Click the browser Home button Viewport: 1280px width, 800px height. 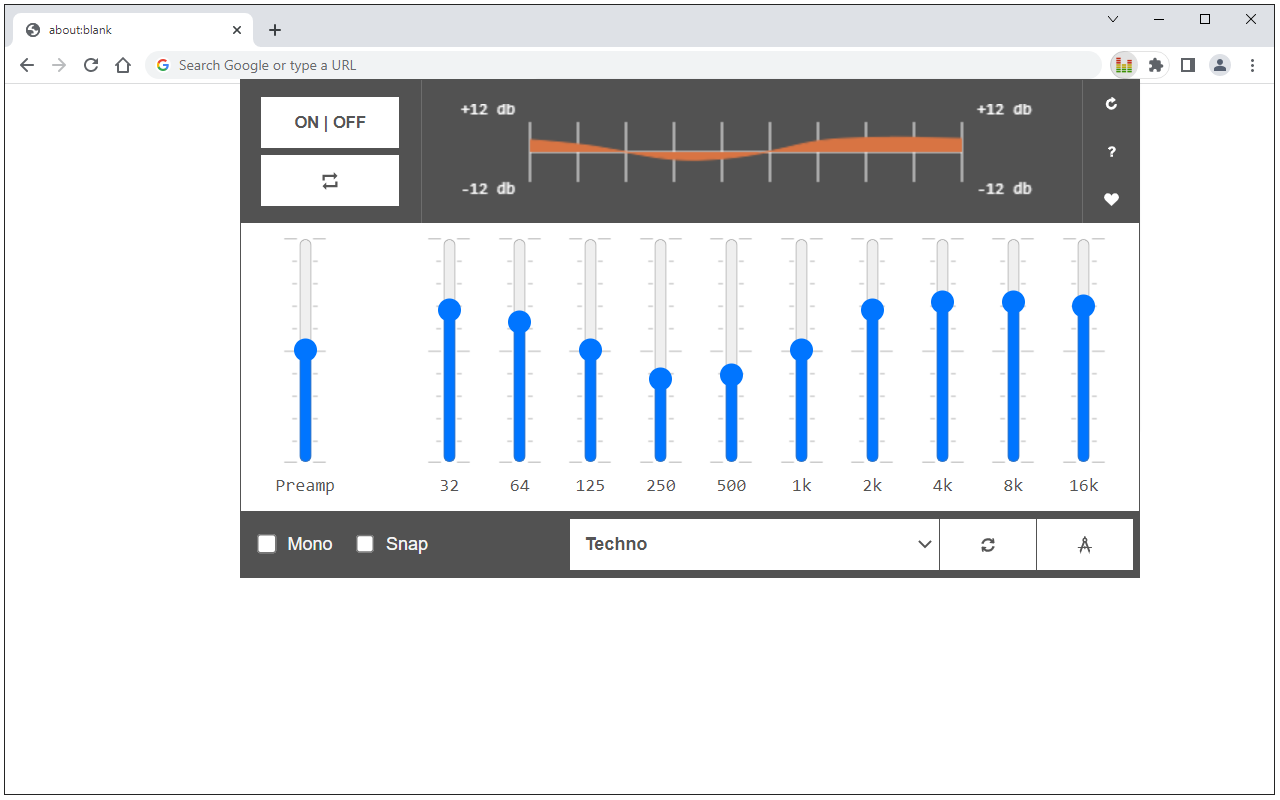[123, 64]
